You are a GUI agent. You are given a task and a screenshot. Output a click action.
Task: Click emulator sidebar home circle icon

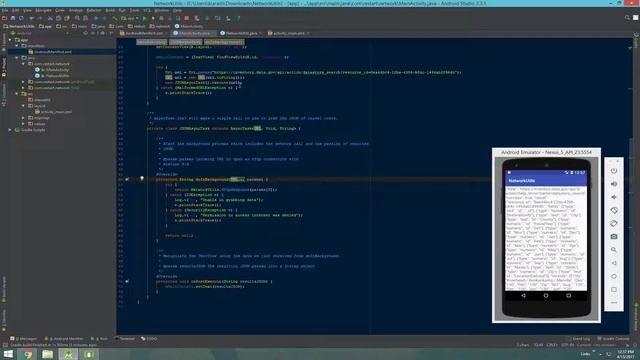(614, 276)
